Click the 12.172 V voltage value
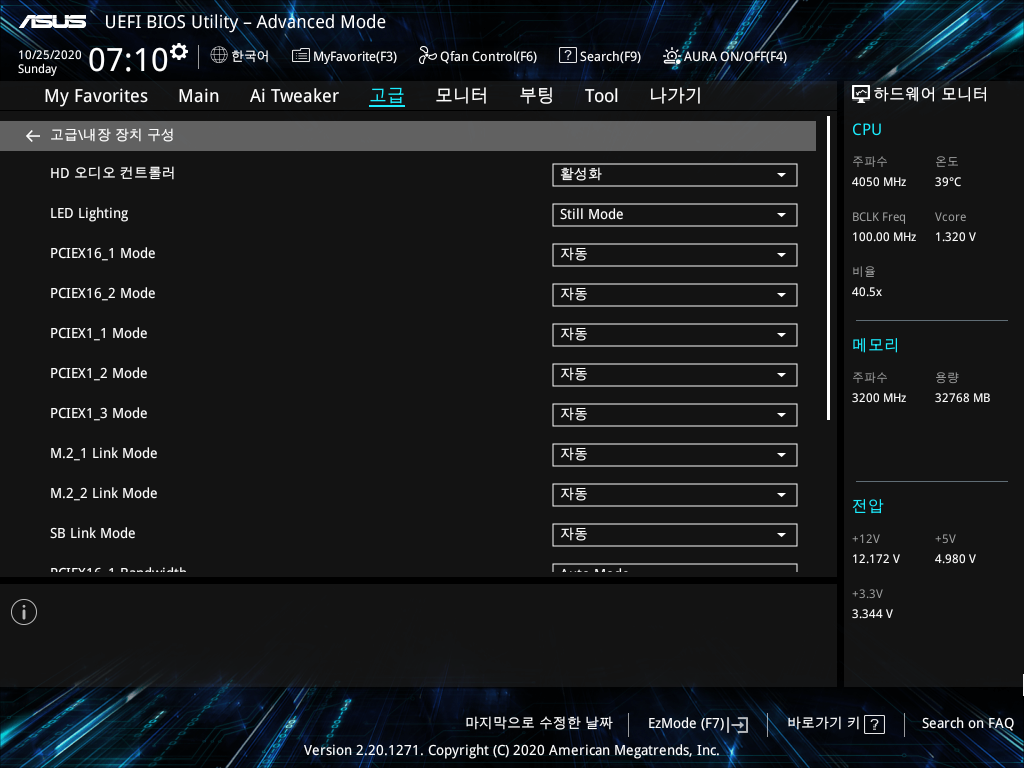The image size is (1024, 768). 876,559
